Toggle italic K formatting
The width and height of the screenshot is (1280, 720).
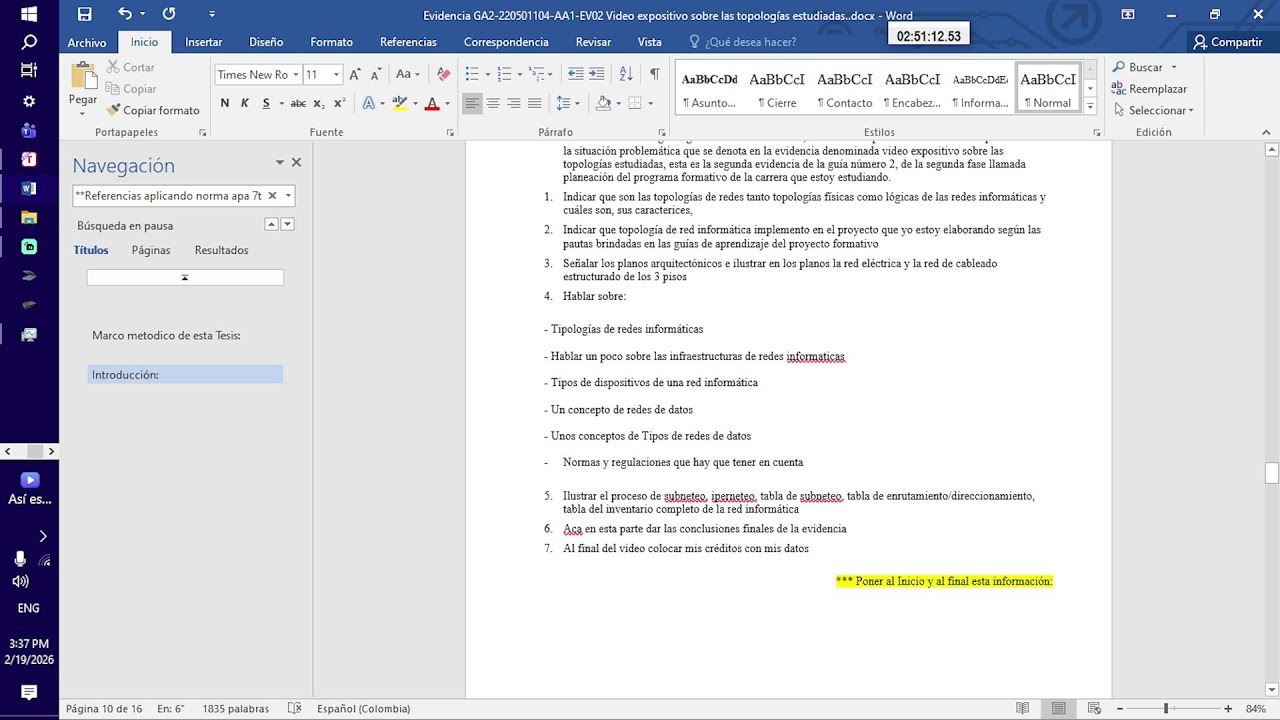pyautogui.click(x=245, y=103)
